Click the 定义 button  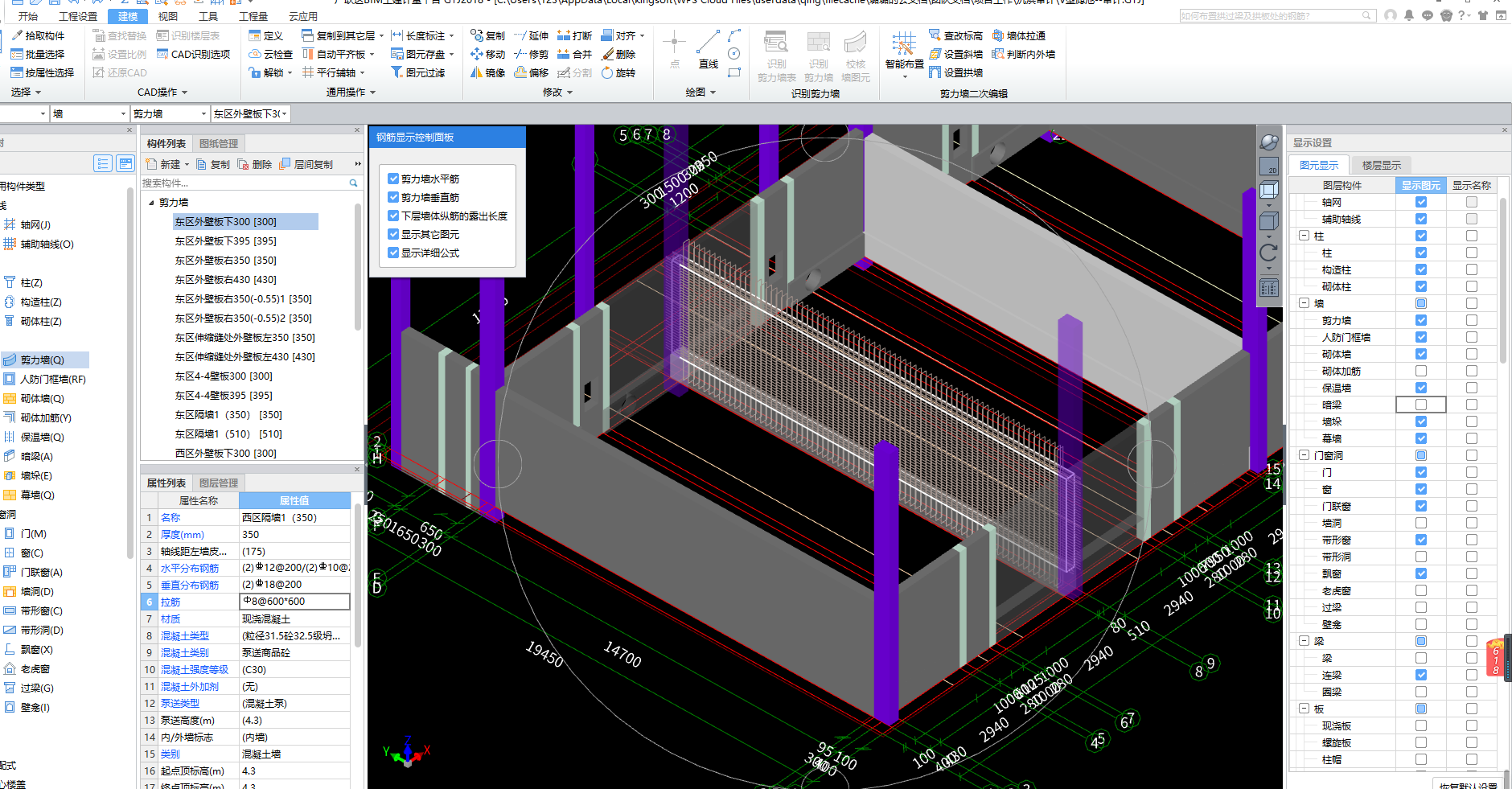tap(266, 35)
